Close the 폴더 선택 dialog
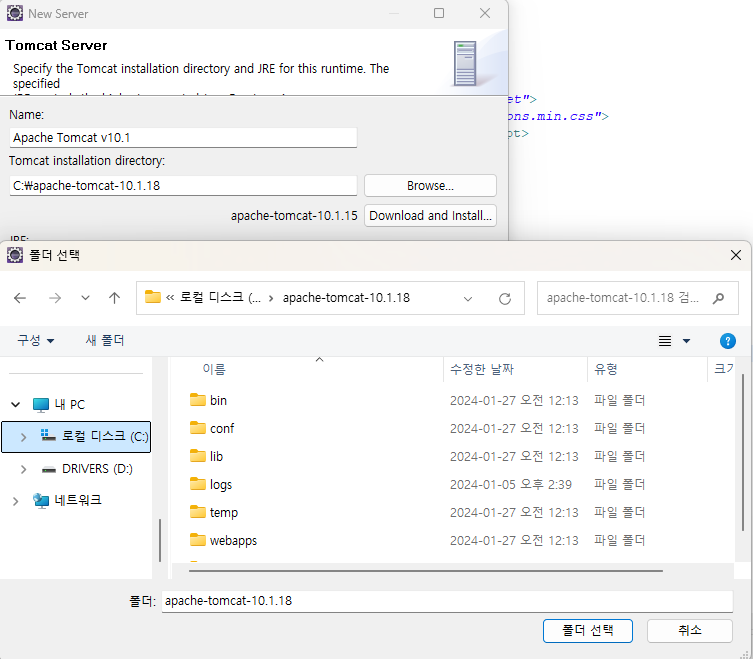Image resolution: width=753 pixels, height=659 pixels. click(736, 255)
